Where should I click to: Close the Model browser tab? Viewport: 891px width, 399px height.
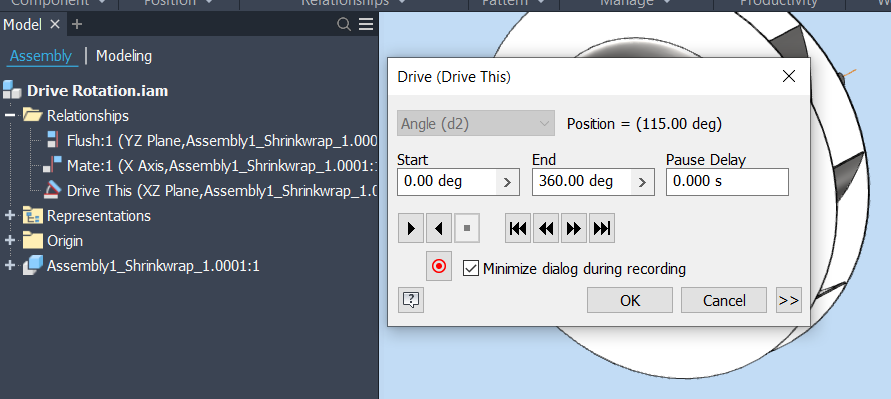tap(55, 24)
